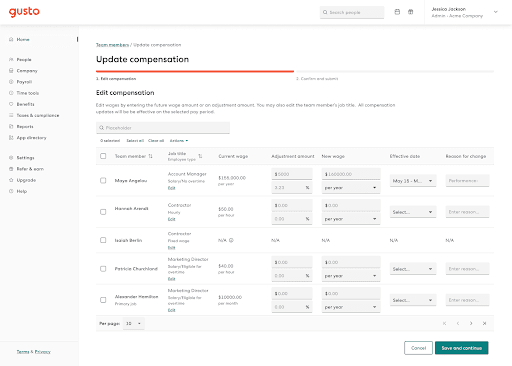Click Hannah Arendt new wage field
The height and width of the screenshot is (366, 512).
pos(351,205)
